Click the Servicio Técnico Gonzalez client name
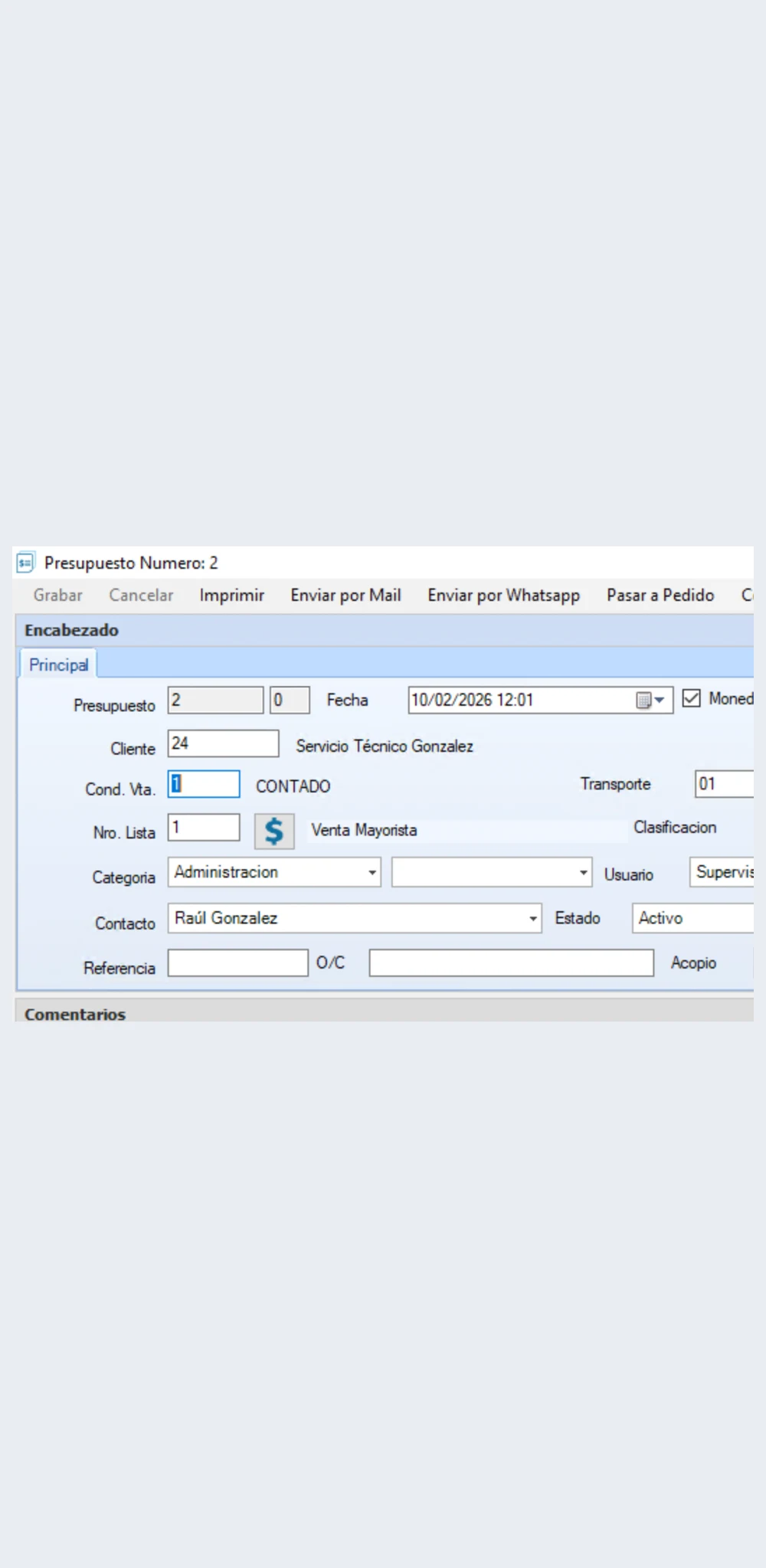The width and height of the screenshot is (766, 1568). (385, 746)
